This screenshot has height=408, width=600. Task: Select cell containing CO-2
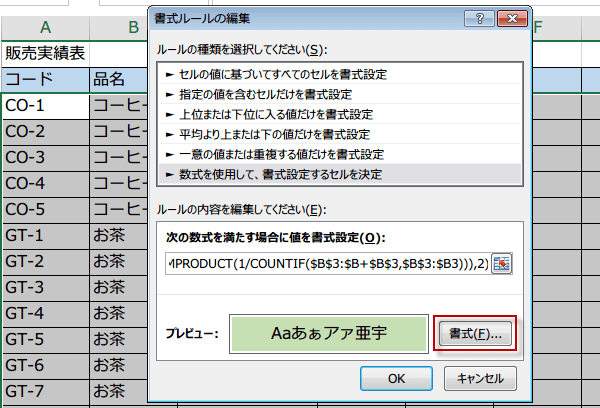click(46, 132)
